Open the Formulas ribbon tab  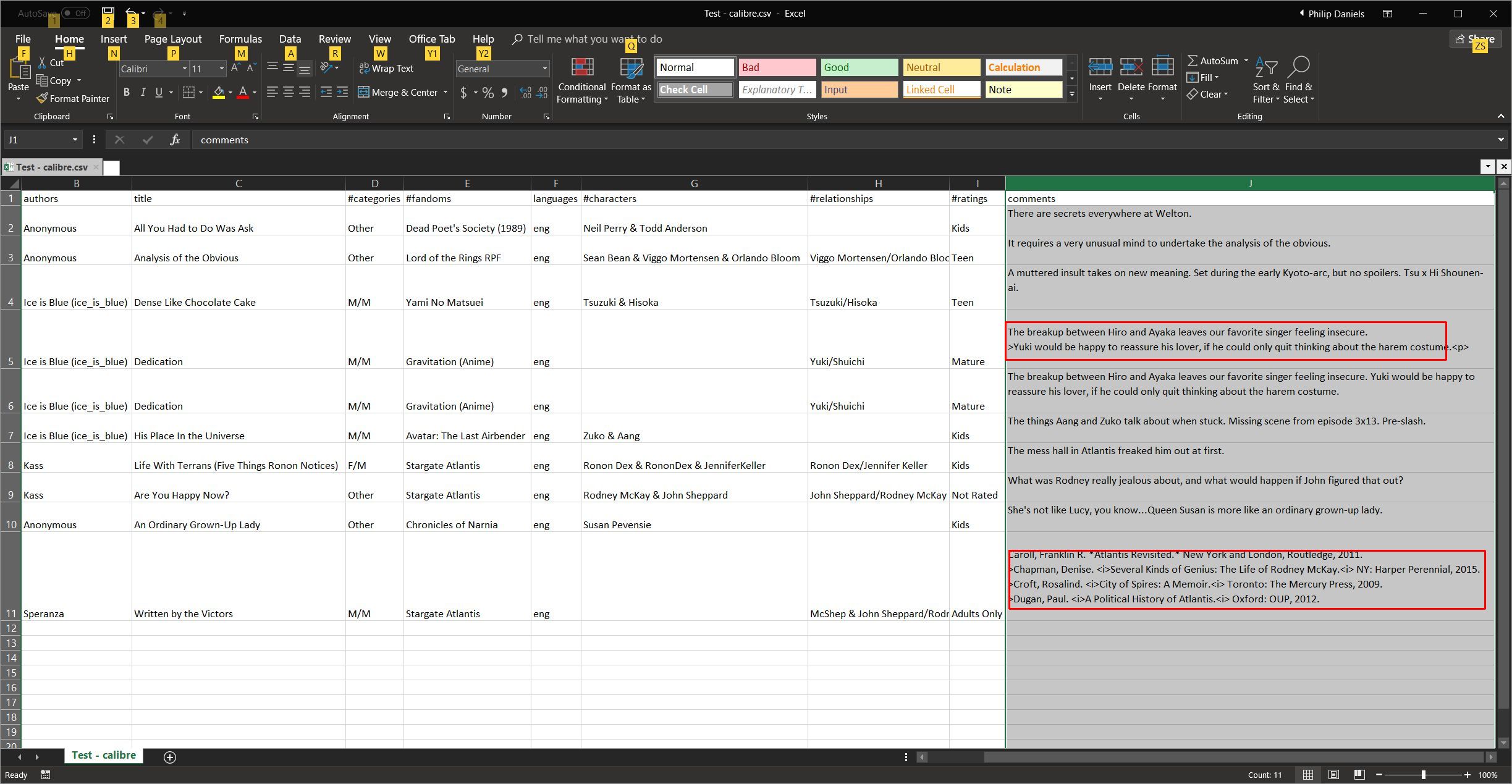point(240,39)
